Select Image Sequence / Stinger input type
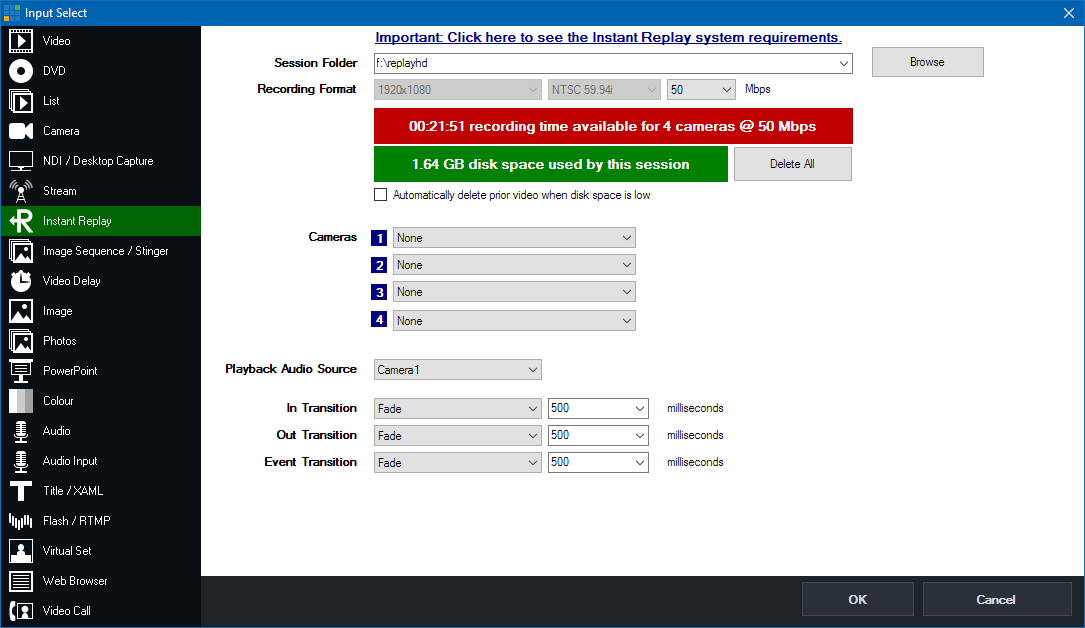The width and height of the screenshot is (1085, 628). (x=105, y=251)
